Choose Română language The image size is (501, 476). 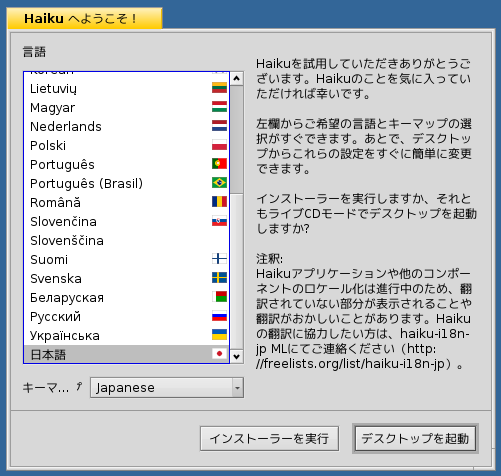[x=127, y=202]
